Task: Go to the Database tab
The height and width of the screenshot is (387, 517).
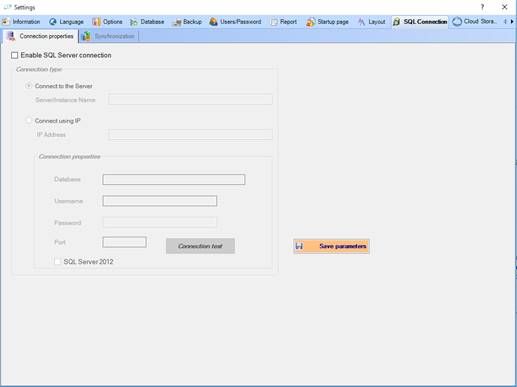Action: [x=147, y=22]
